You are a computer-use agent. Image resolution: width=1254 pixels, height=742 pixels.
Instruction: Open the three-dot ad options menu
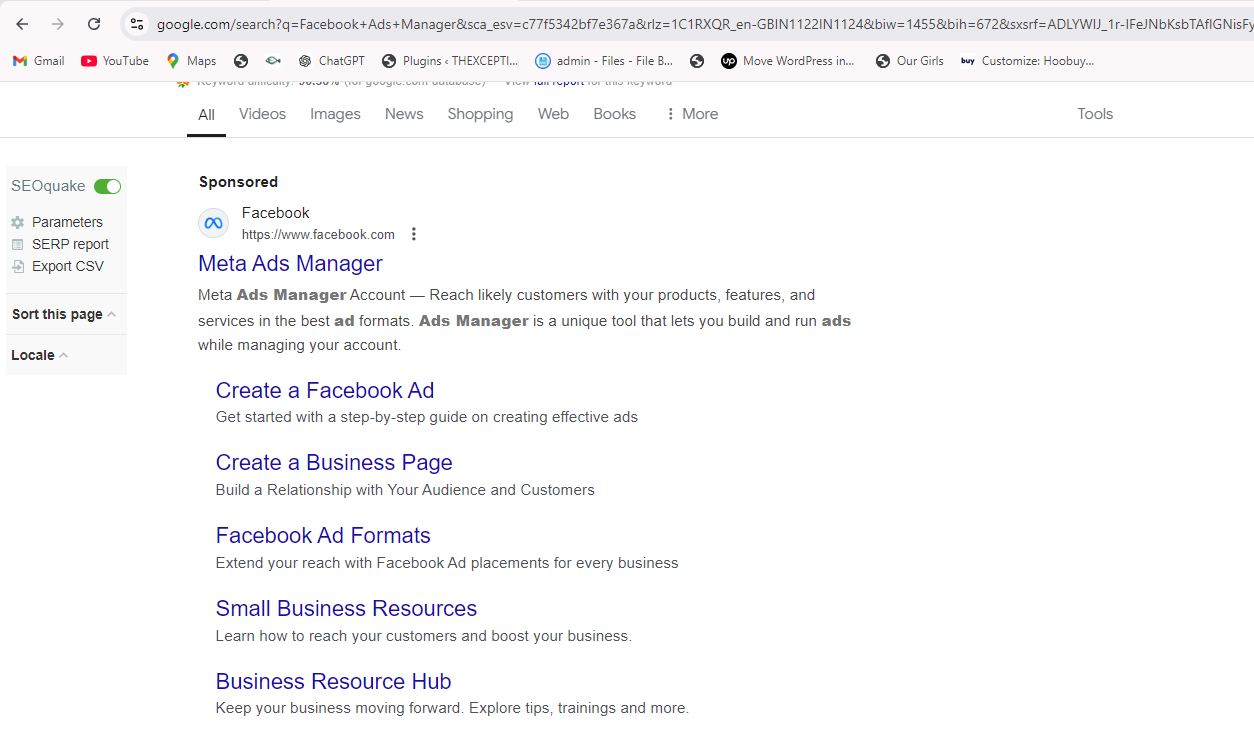(x=414, y=234)
